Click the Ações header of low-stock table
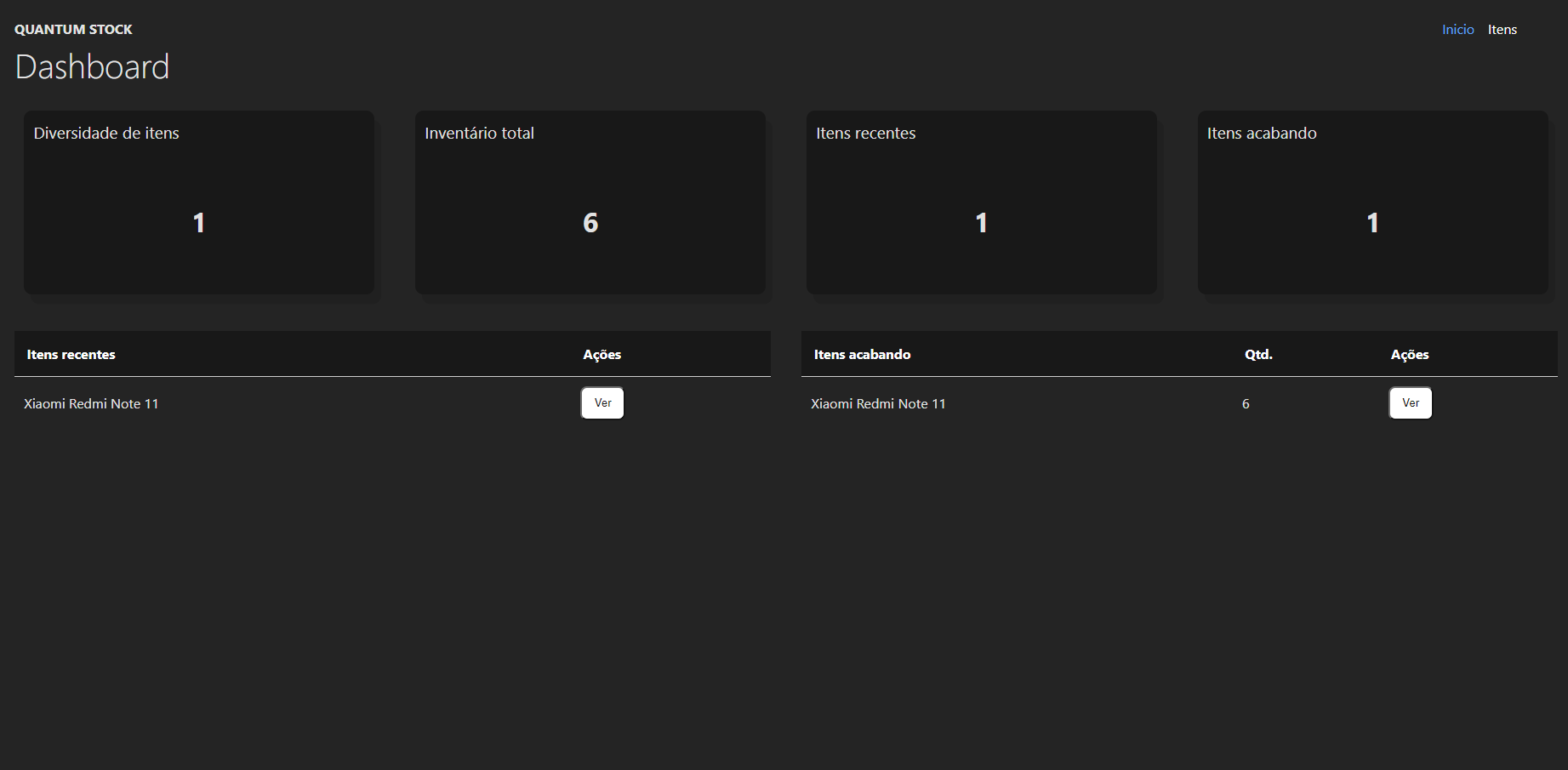1568x770 pixels. [1410, 354]
